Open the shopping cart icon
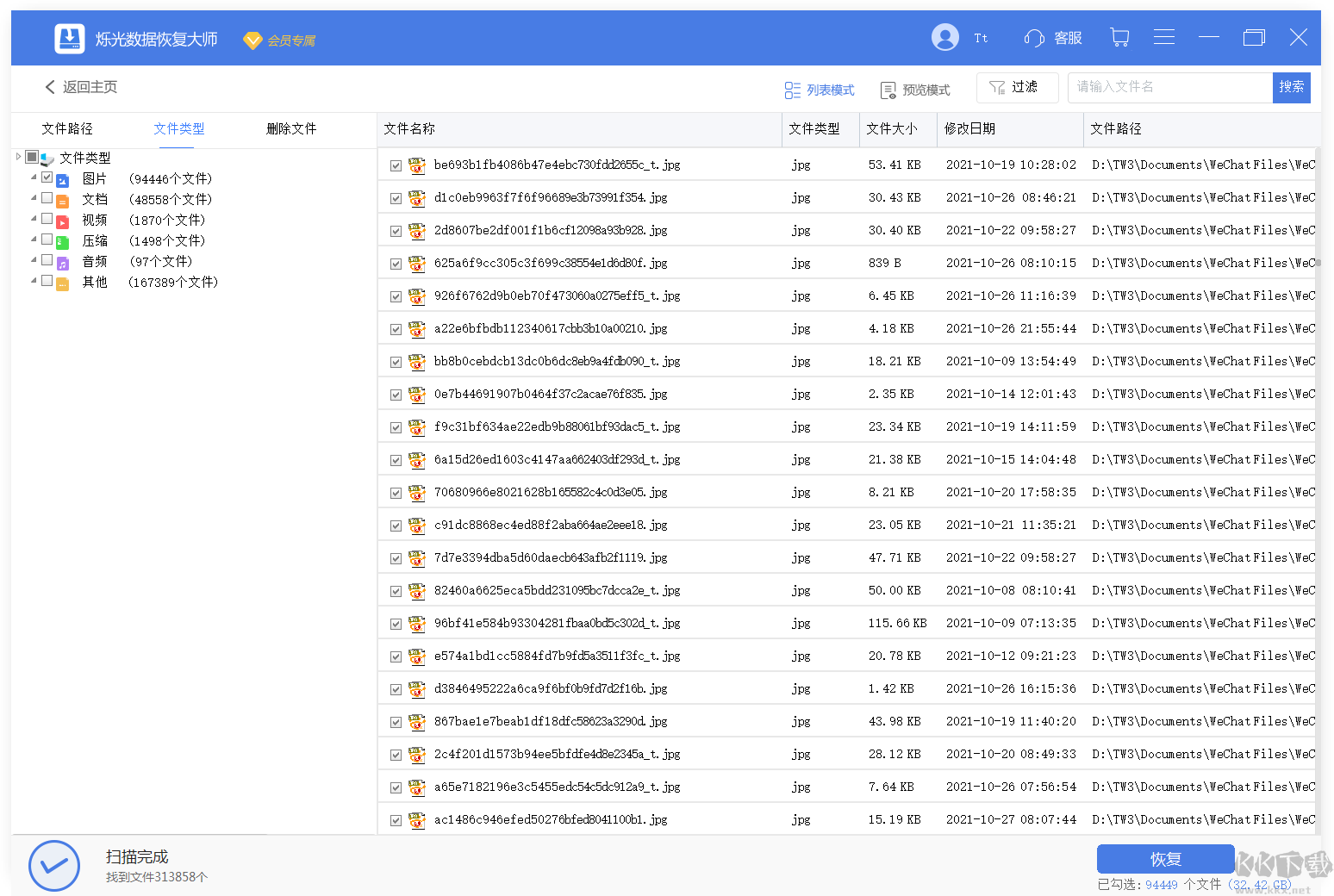This screenshot has height=896, width=1334. coord(1119,37)
